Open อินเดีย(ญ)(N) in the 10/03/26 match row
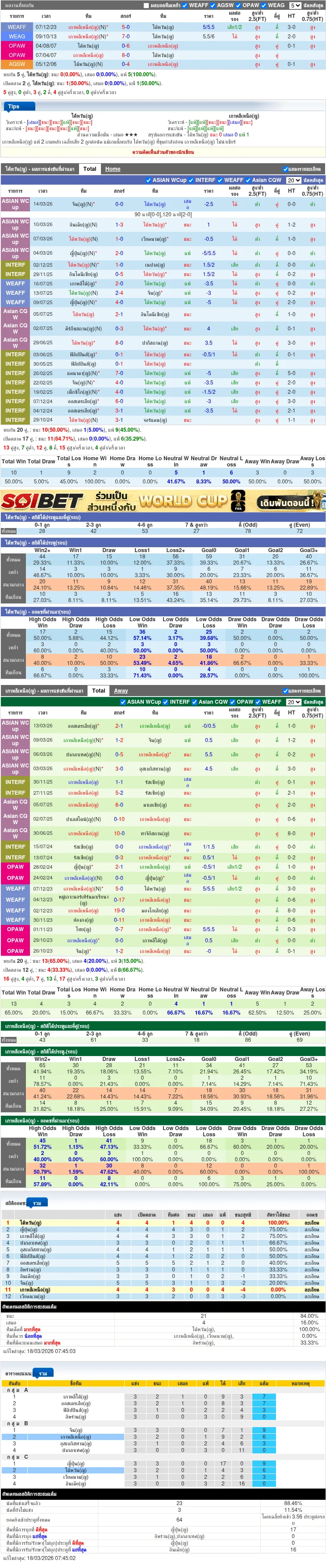The height and width of the screenshot is (1568, 326). click(83, 225)
